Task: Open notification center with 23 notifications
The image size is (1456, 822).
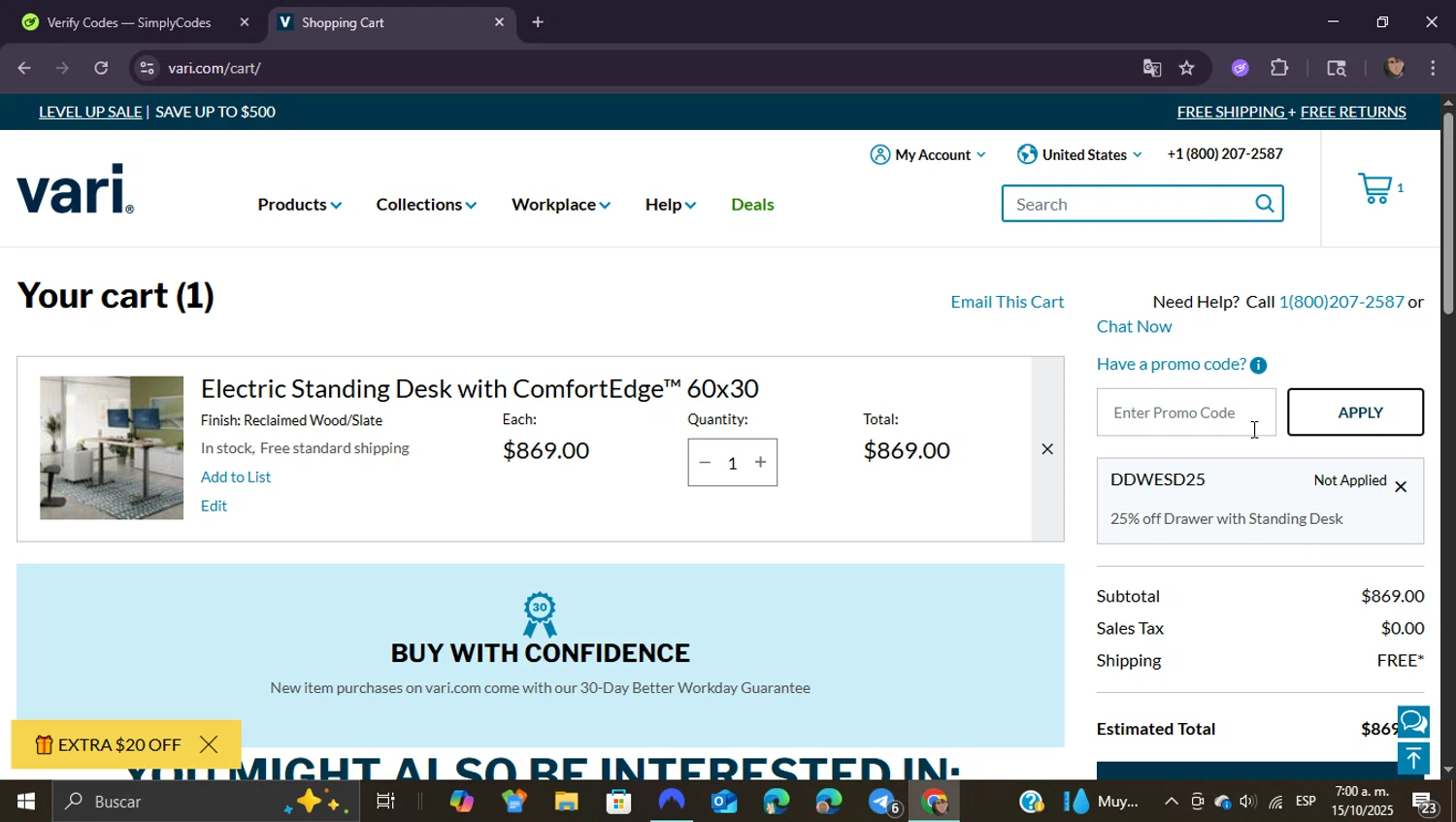Action: pos(1424,803)
